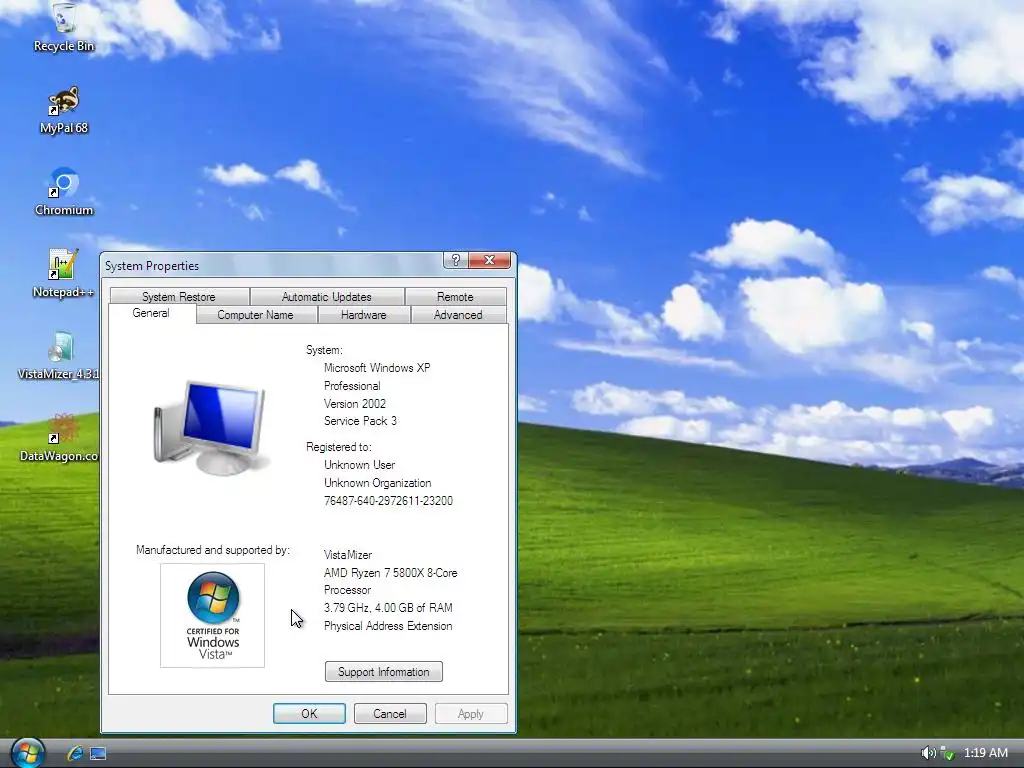Open the Recycle Bin desktop icon
Image resolution: width=1024 pixels, height=768 pixels.
point(63,26)
